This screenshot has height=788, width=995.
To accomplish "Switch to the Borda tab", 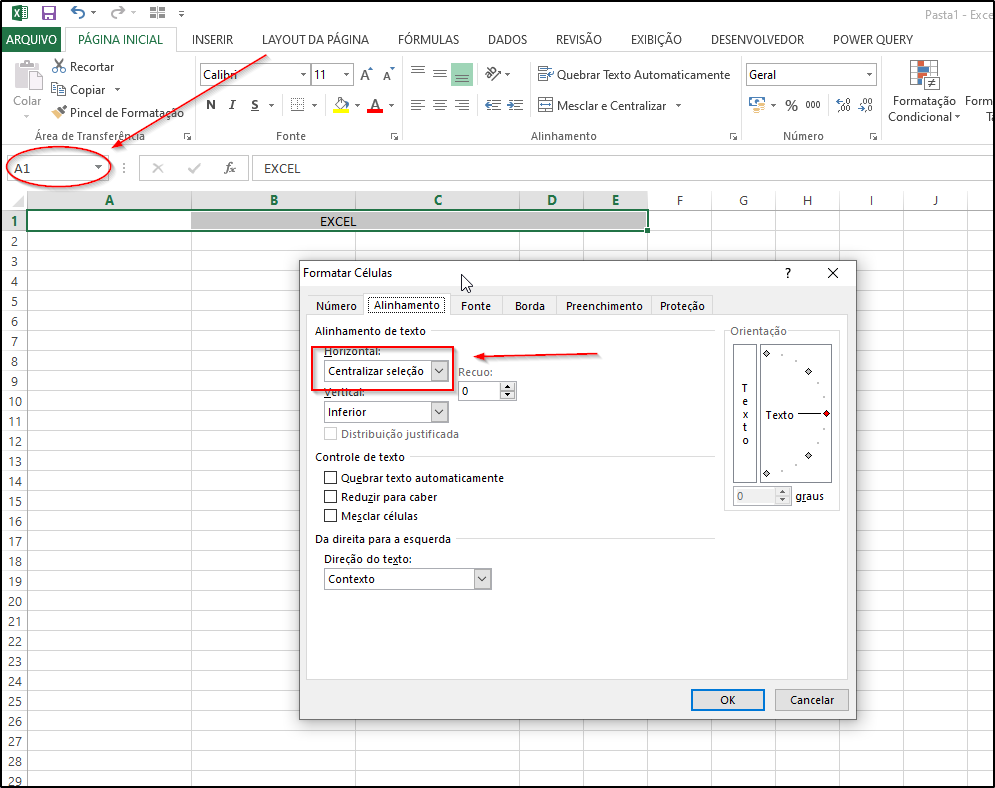I will click(x=529, y=306).
